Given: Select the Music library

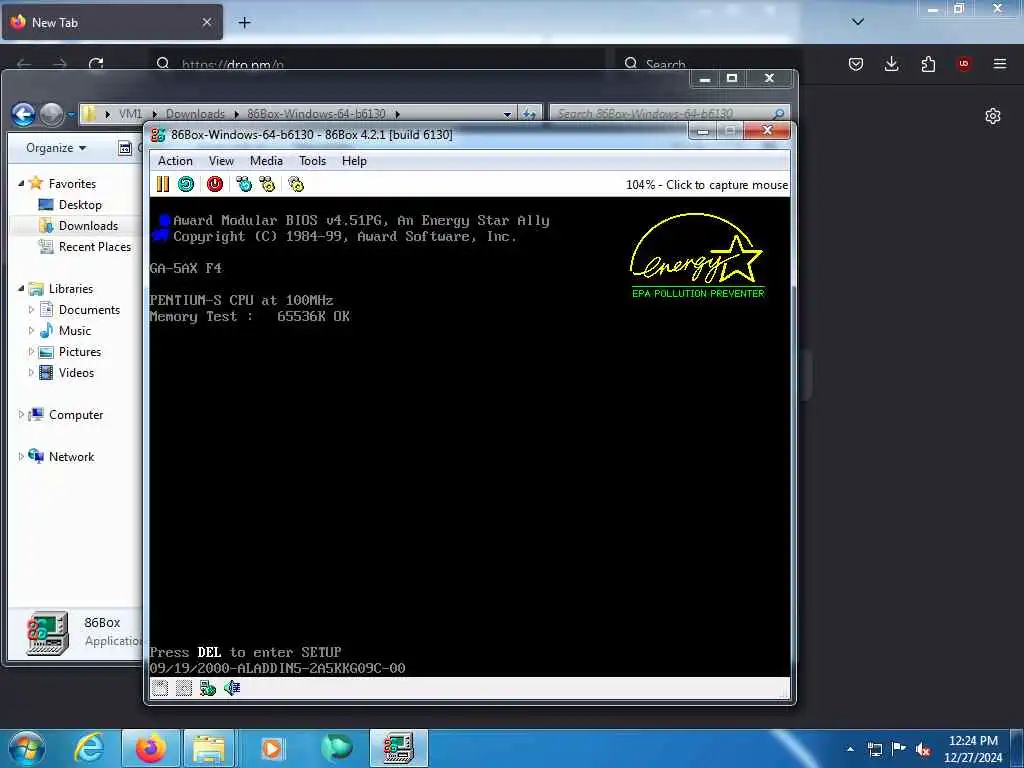Looking at the screenshot, I should (75, 330).
